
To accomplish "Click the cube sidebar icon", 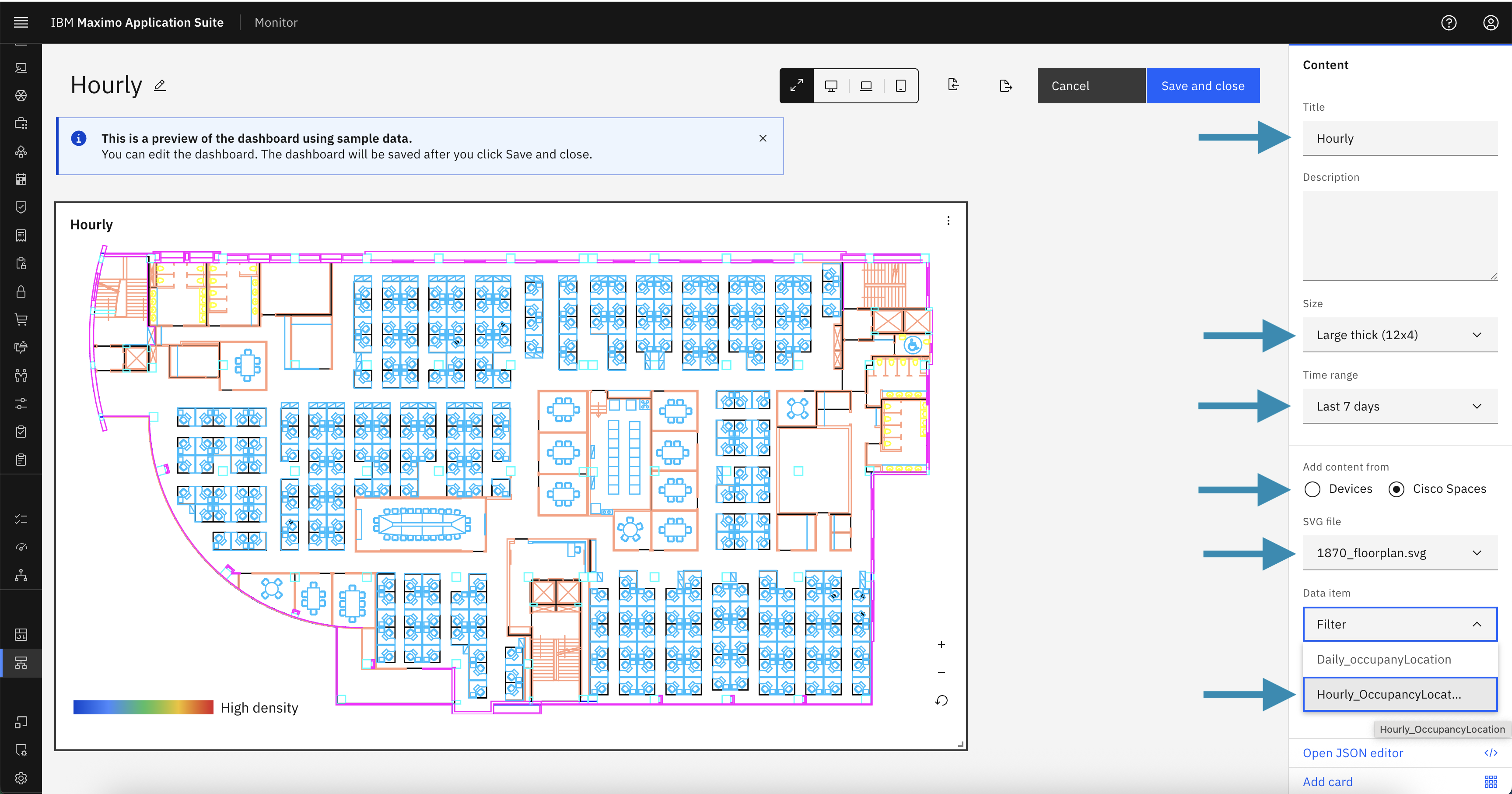I will (x=21, y=95).
